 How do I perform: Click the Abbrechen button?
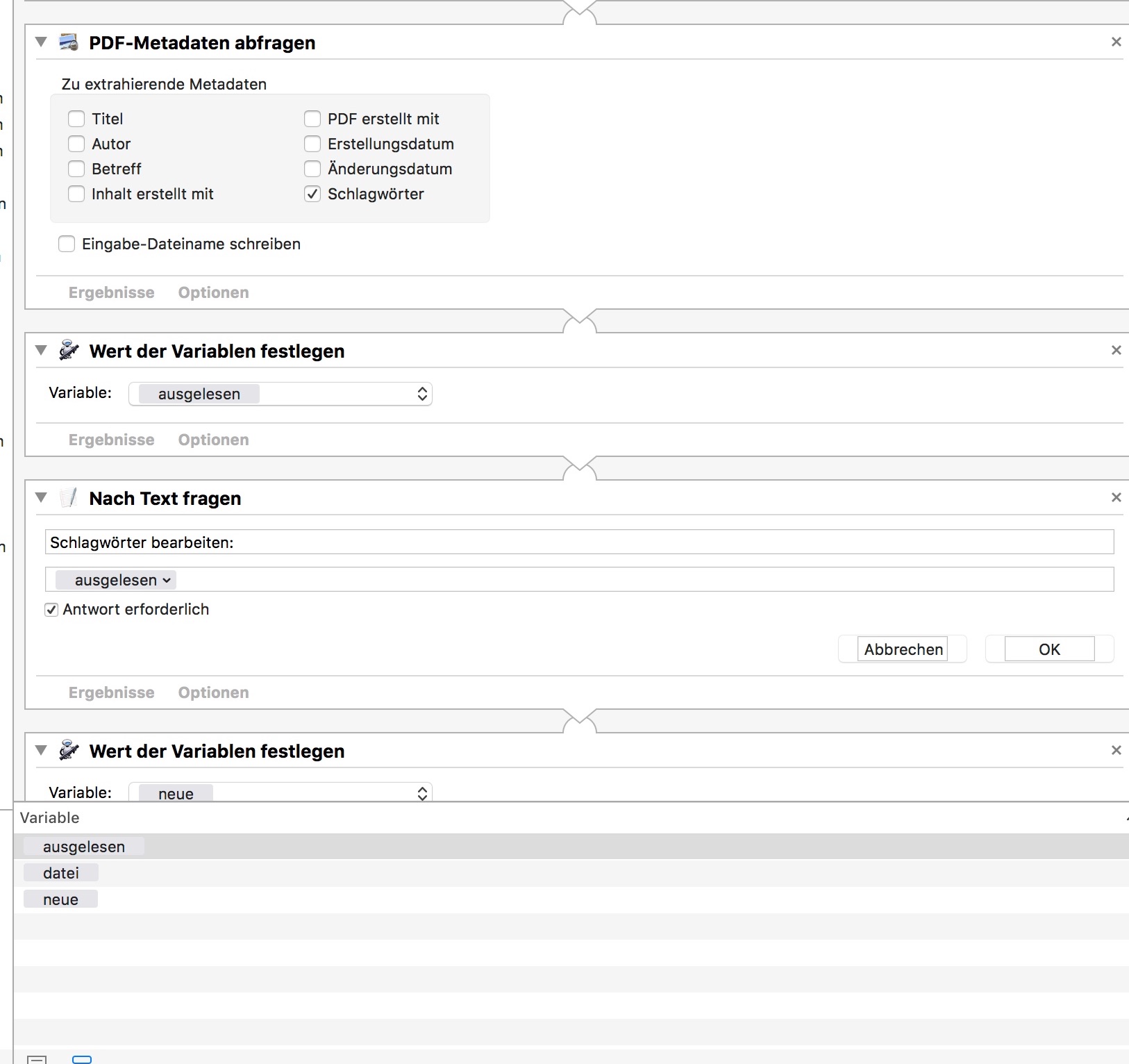(x=903, y=649)
